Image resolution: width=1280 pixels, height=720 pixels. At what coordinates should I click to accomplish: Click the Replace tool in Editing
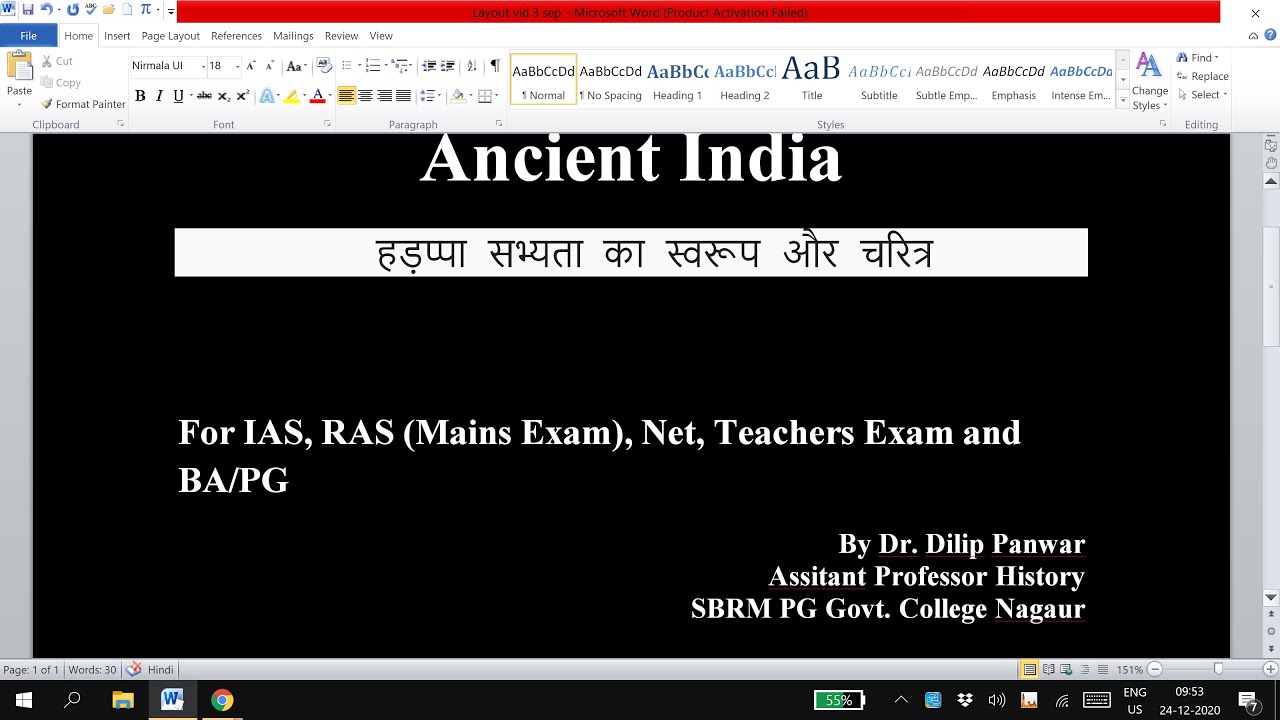pos(1202,76)
